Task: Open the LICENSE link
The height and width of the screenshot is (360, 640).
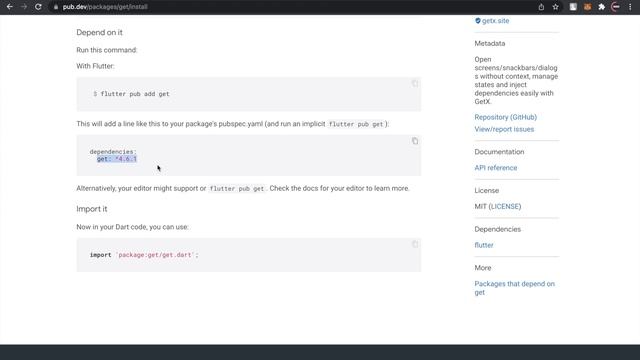Action: (x=505, y=207)
